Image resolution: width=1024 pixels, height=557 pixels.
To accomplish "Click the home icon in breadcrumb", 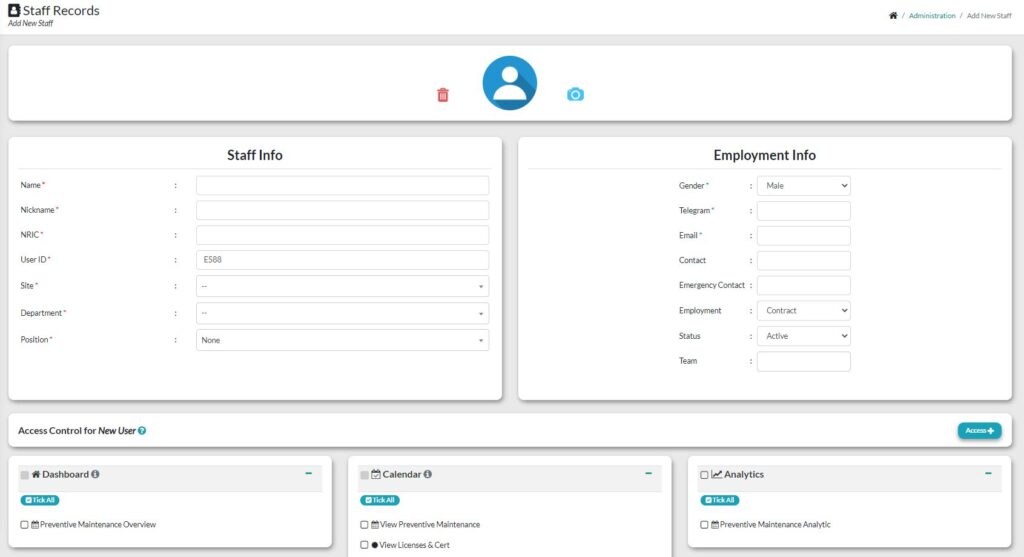I will point(893,16).
